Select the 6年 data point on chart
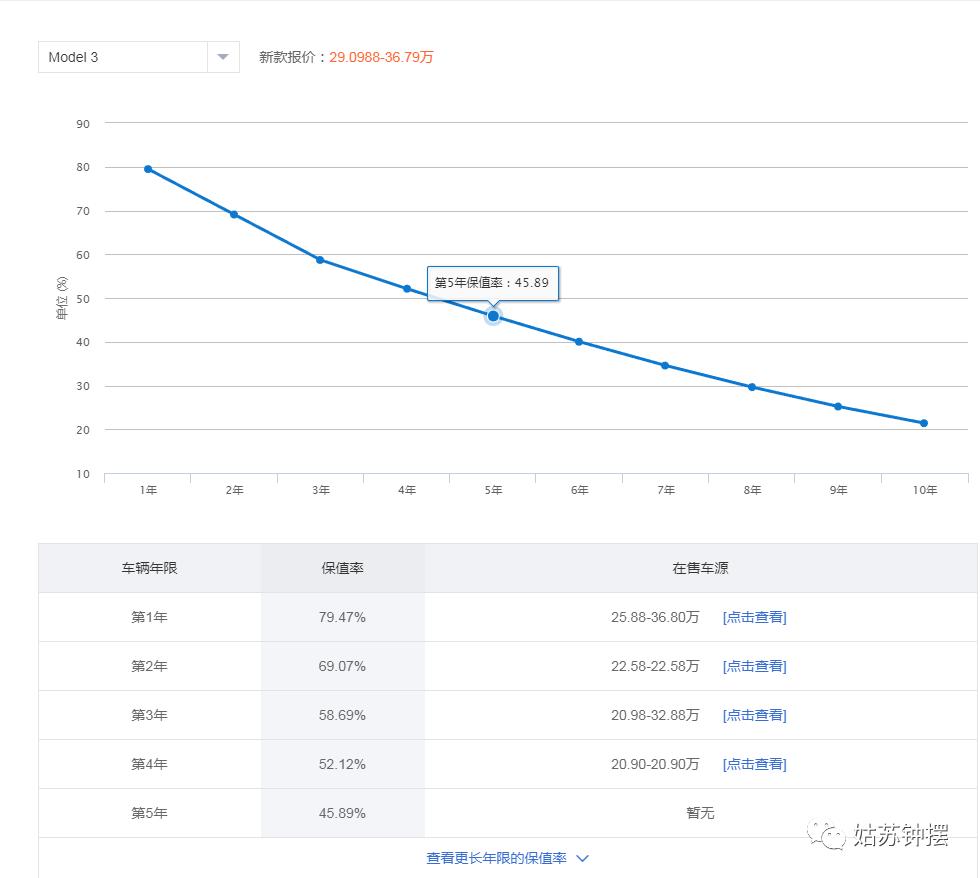Image resolution: width=980 pixels, height=878 pixels. (579, 342)
